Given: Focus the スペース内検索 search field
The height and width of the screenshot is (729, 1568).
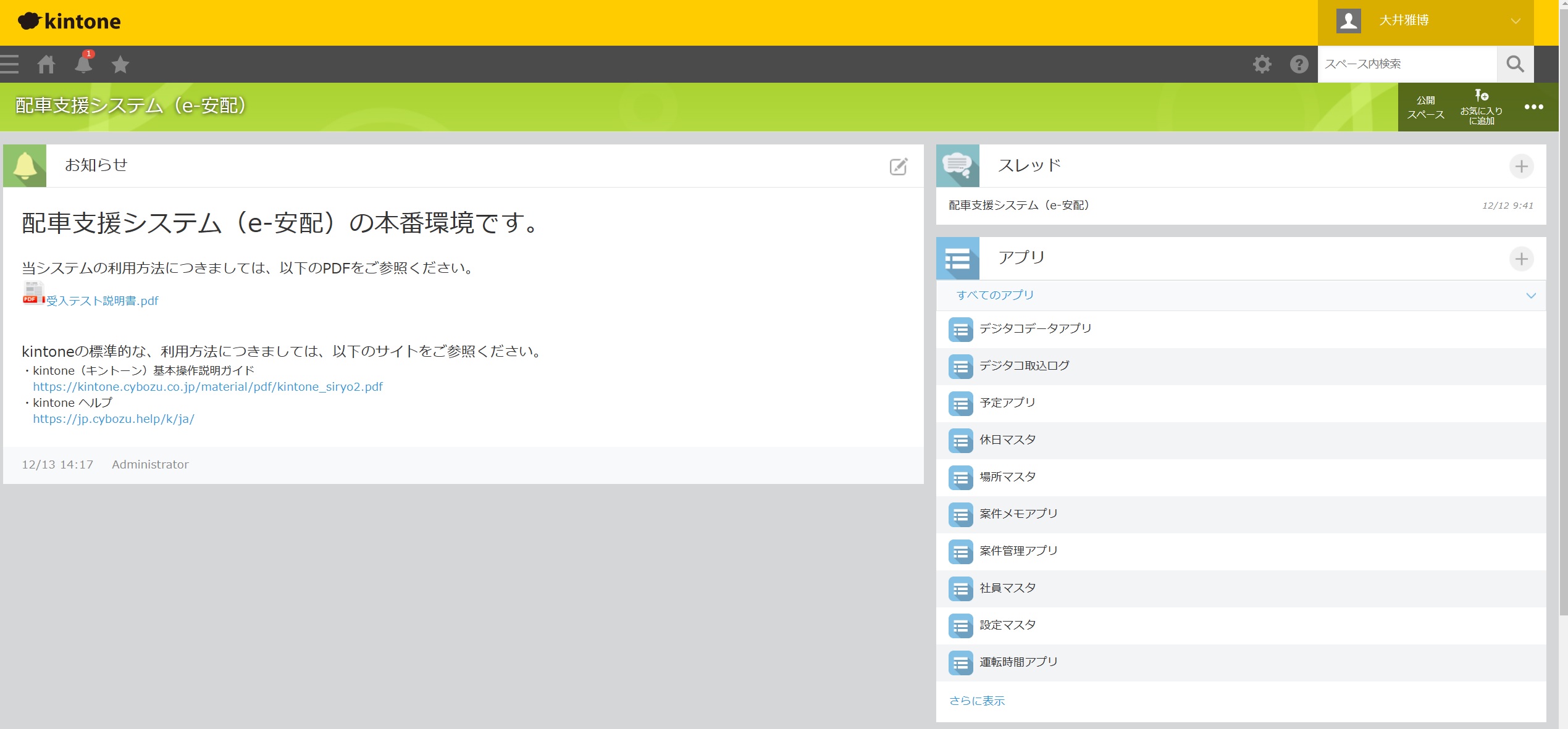Looking at the screenshot, I should (x=1407, y=64).
